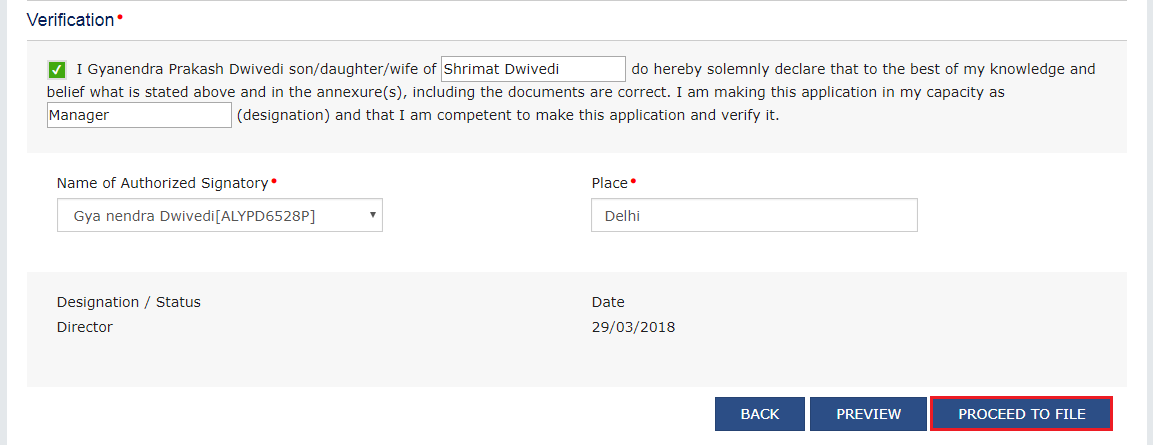Click the "son/daughter/wife of" declaration text
Screen dimensions: 1153x445
click(370, 69)
